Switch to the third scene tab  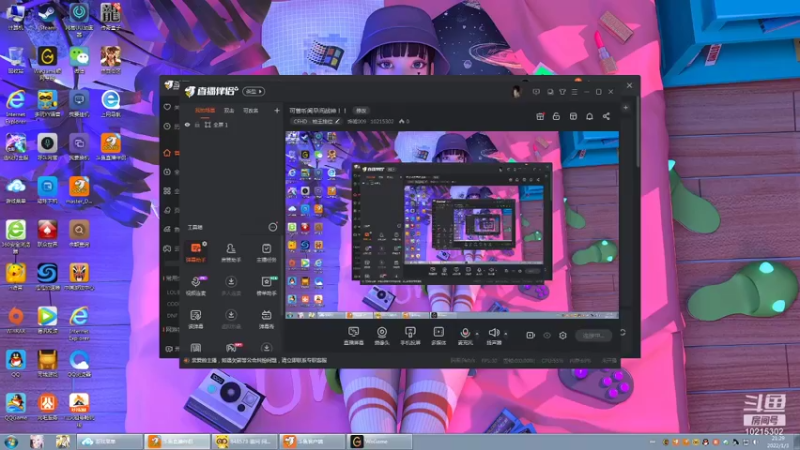coord(251,110)
